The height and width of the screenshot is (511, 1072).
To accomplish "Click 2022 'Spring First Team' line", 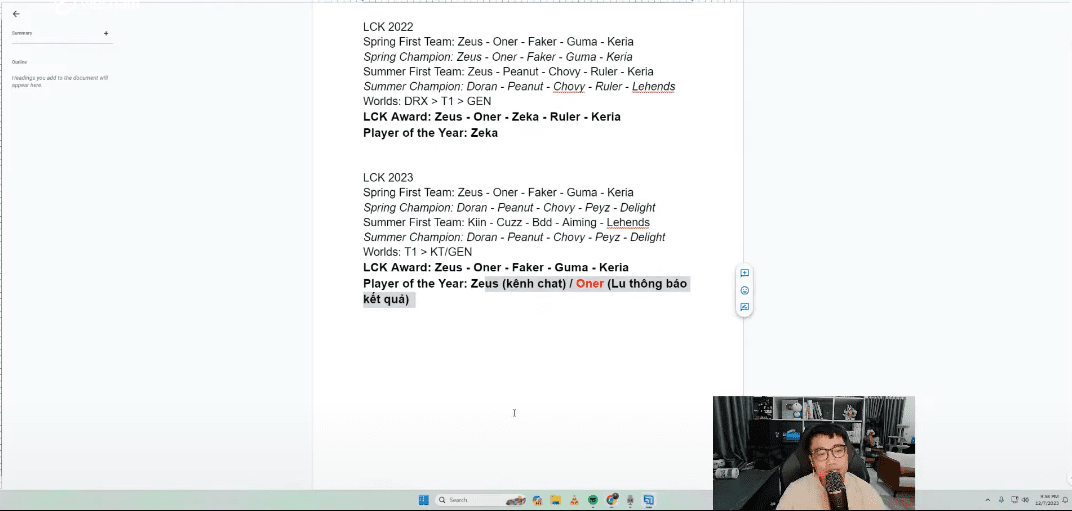I will (x=498, y=42).
